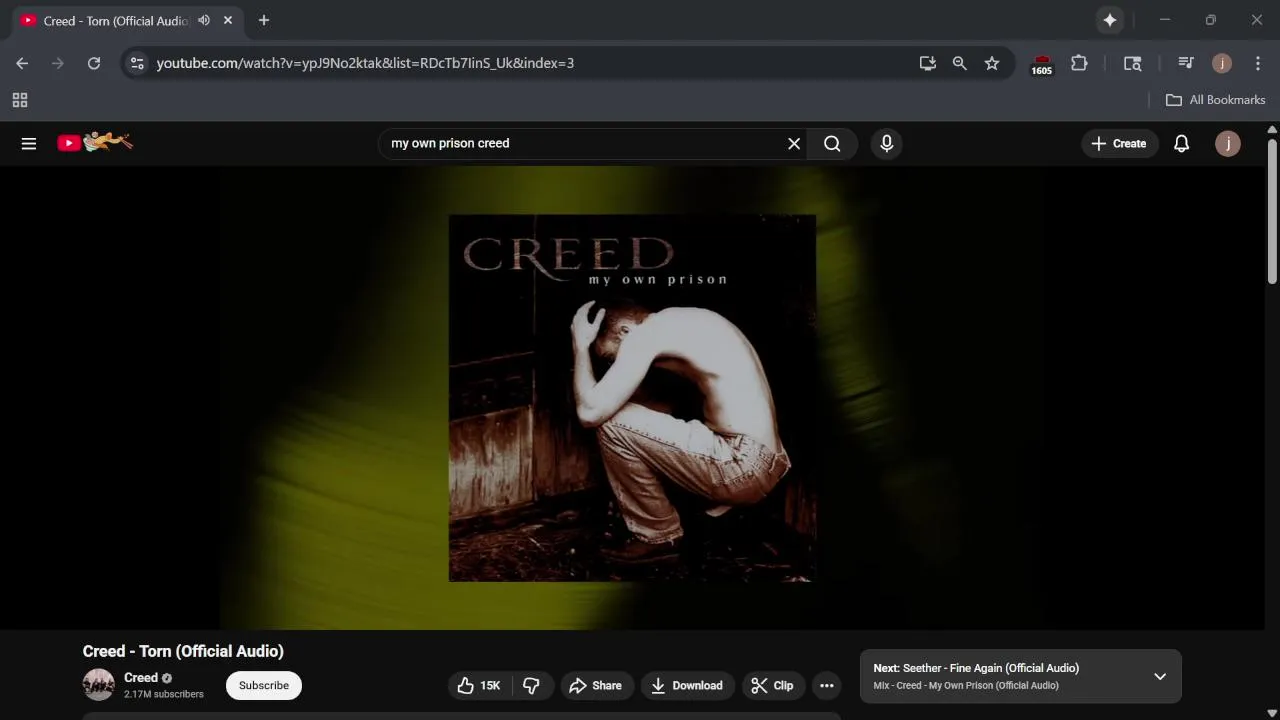Click the URL in the address bar

365,63
